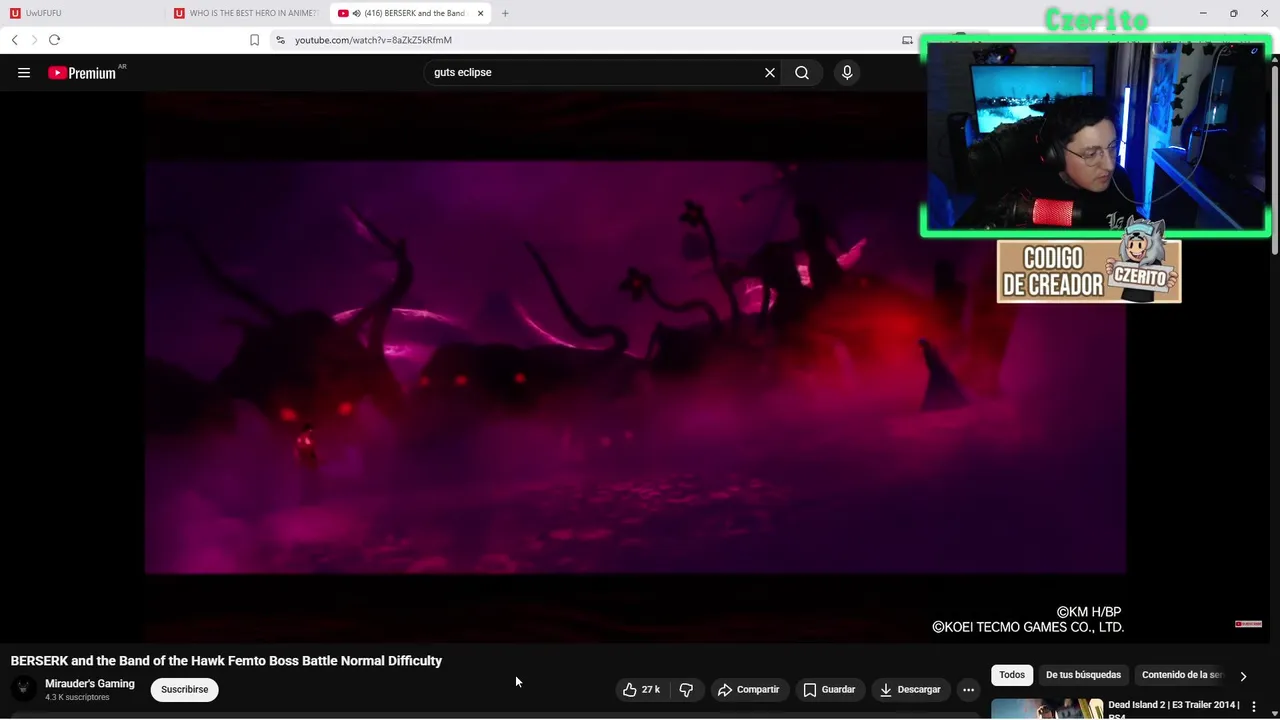Go to YouTube Premium home logo
The height and width of the screenshot is (720, 1280).
point(82,72)
